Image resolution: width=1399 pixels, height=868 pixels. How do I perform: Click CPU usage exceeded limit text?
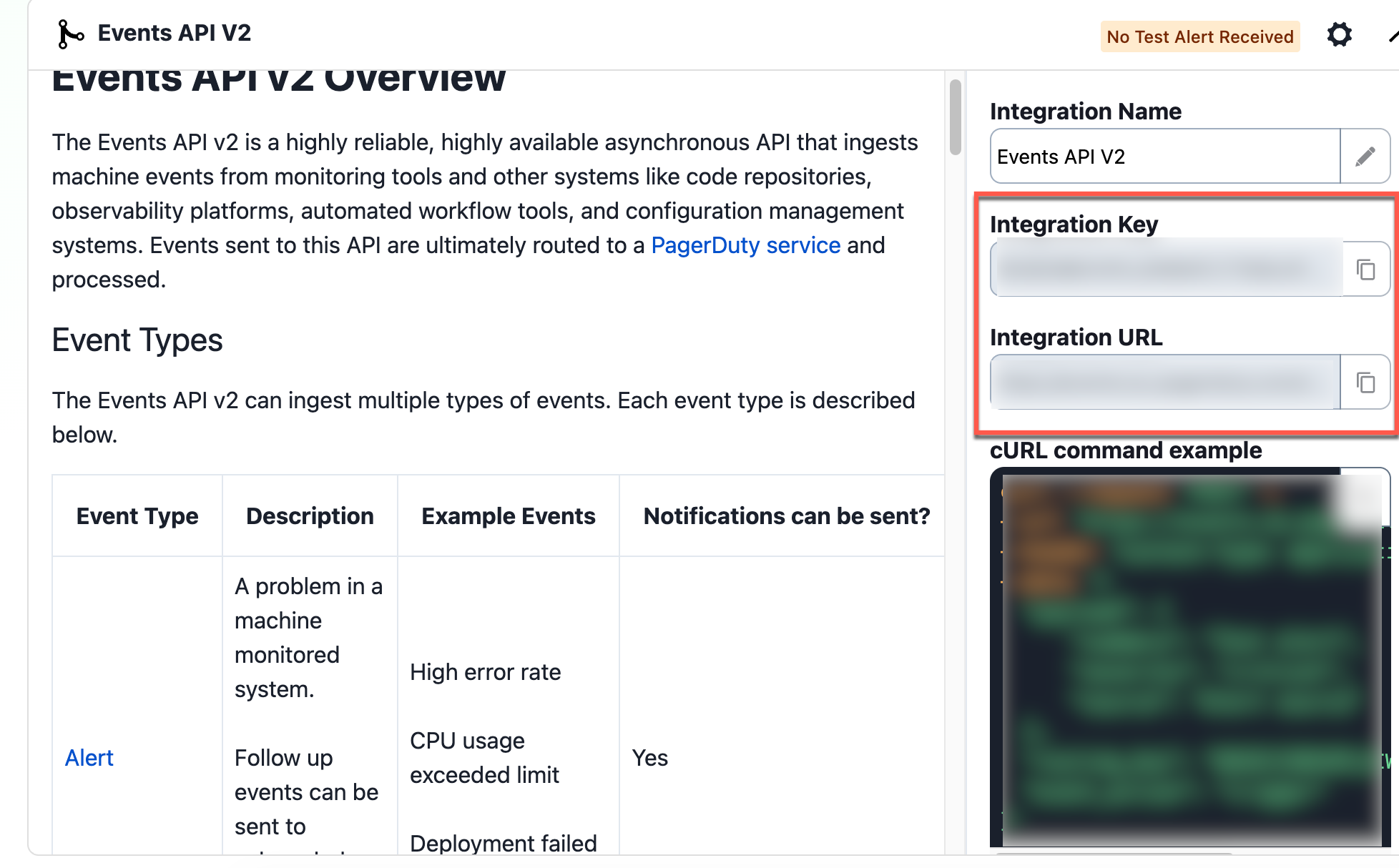[x=484, y=758]
